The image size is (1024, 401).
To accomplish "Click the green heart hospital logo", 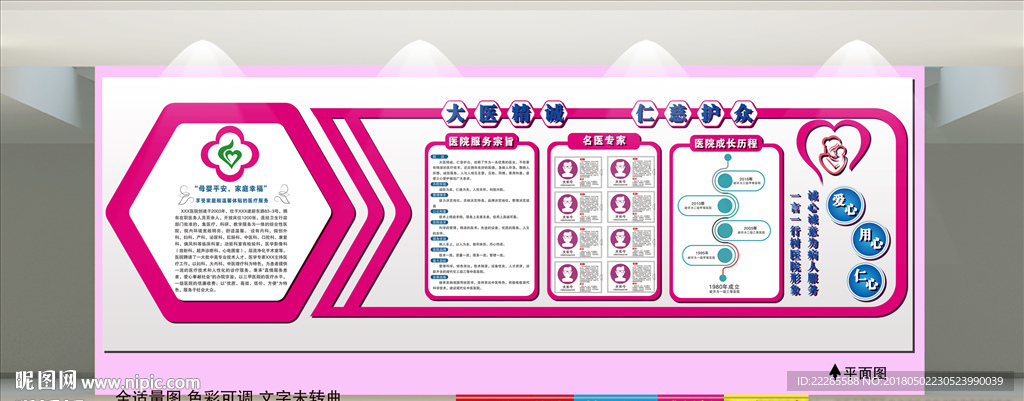I will [x=228, y=154].
